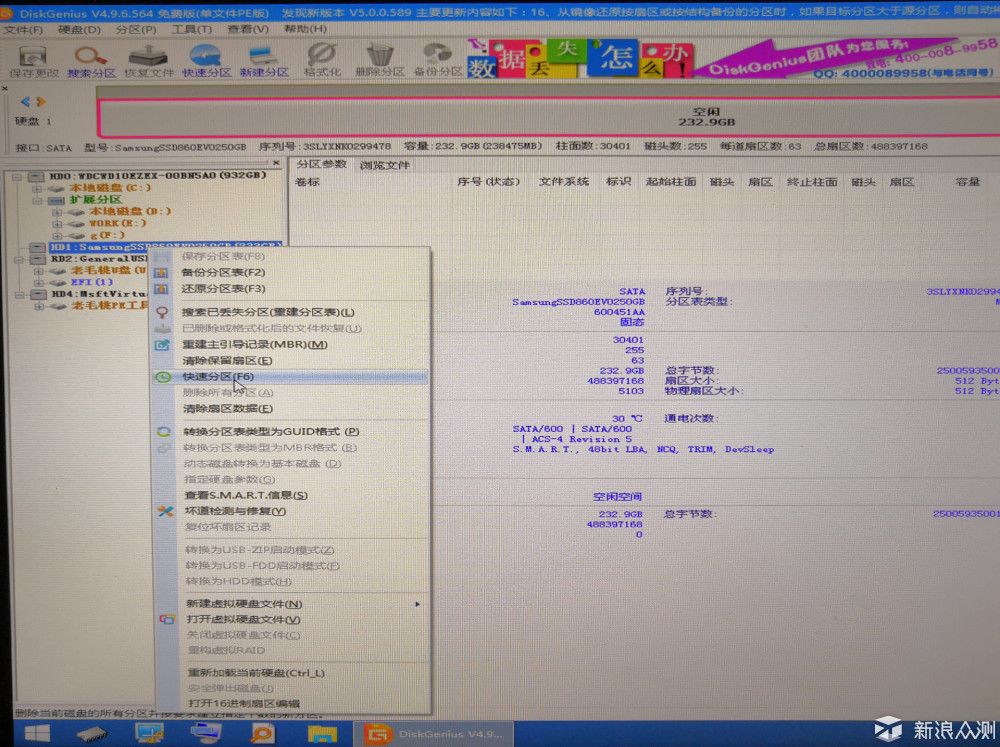Open the hard drive tool on taskbar
The height and width of the screenshot is (747, 1000).
pyautogui.click(x=92, y=735)
